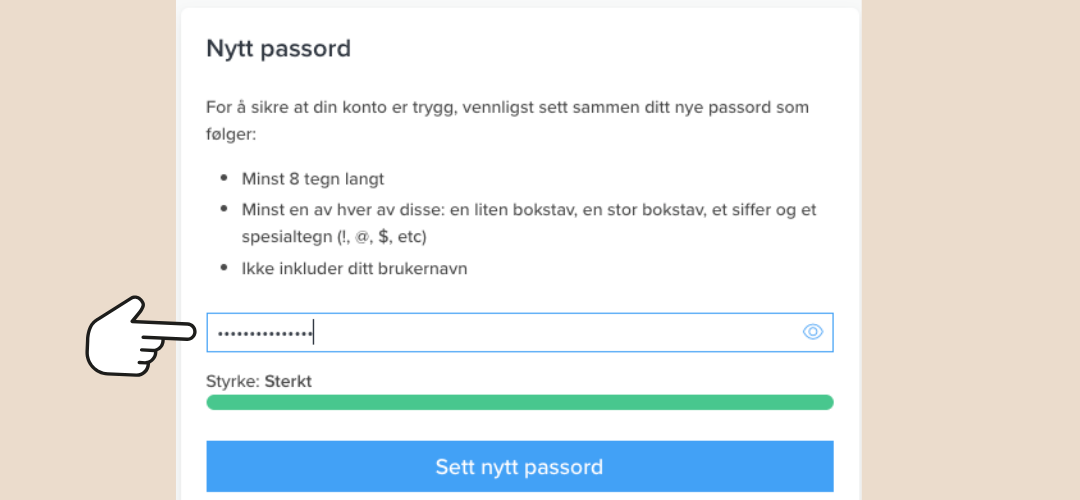Image resolution: width=1080 pixels, height=500 pixels.
Task: Click the "For å sikre at din konto" sentence
Action: [x=508, y=107]
